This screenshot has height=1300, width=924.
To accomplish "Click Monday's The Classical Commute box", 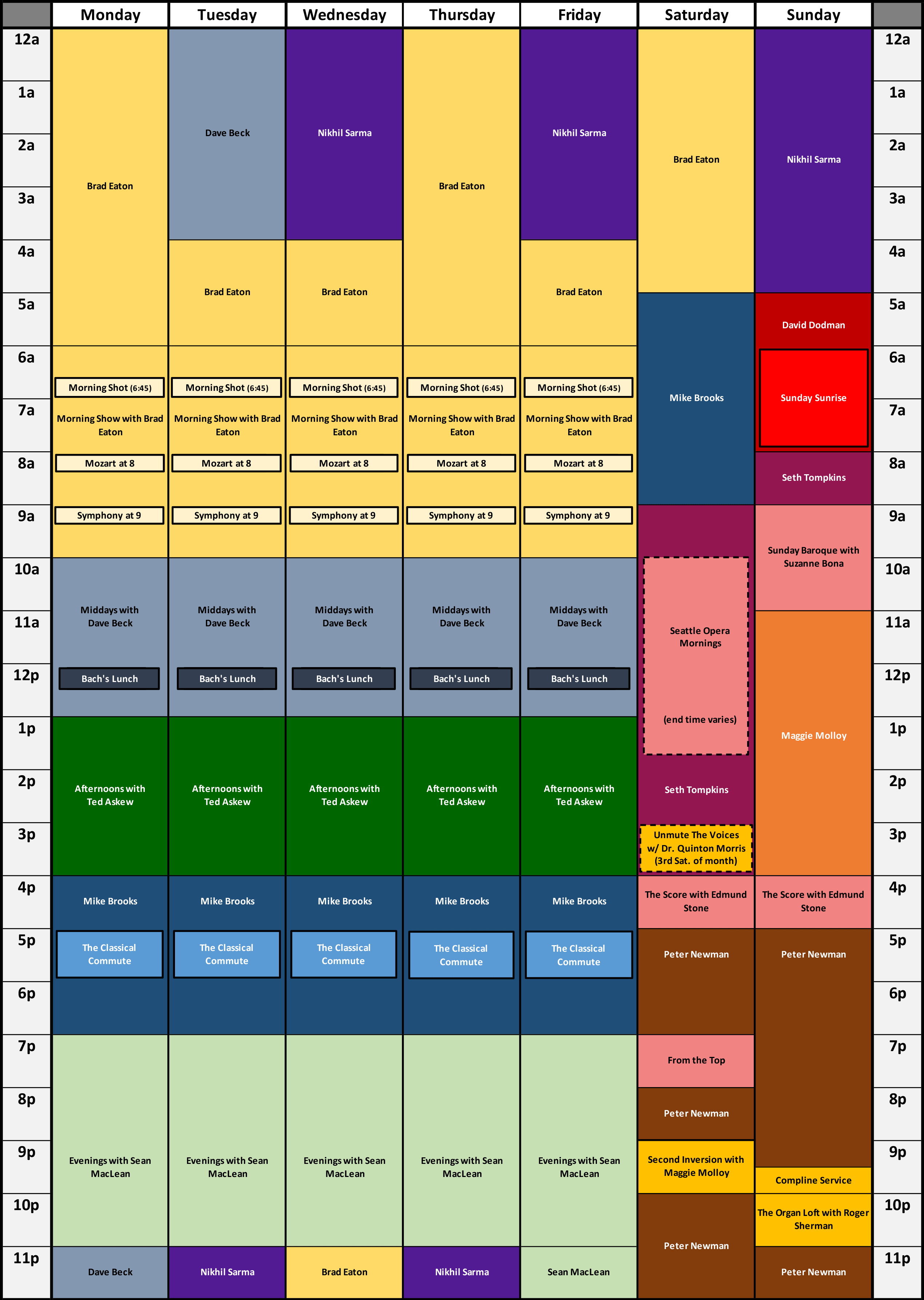I will pos(109,955).
